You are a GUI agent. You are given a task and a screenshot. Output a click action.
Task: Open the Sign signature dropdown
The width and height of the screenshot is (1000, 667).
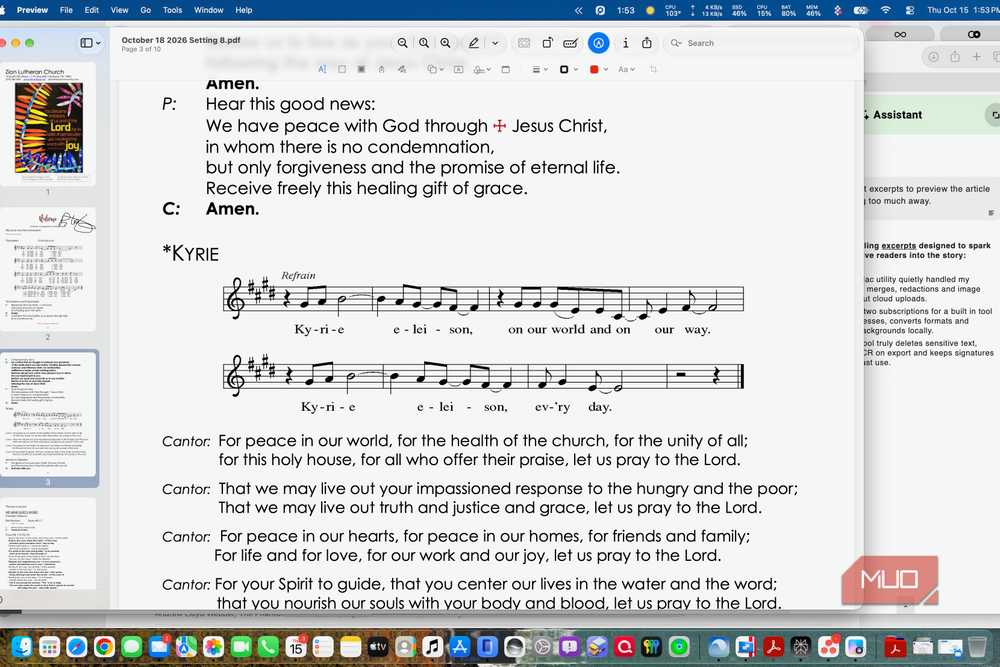click(x=482, y=69)
